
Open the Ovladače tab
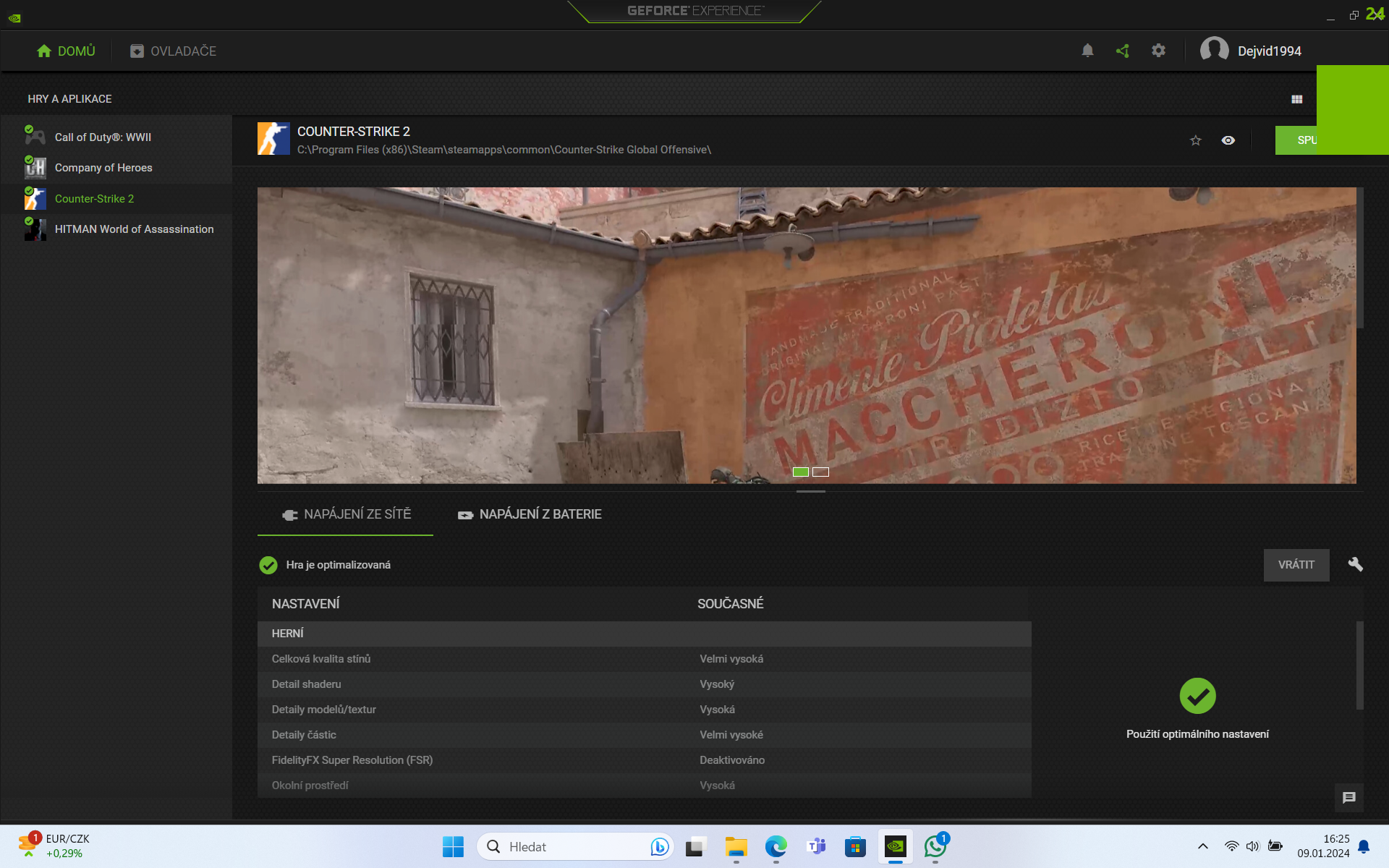(173, 51)
